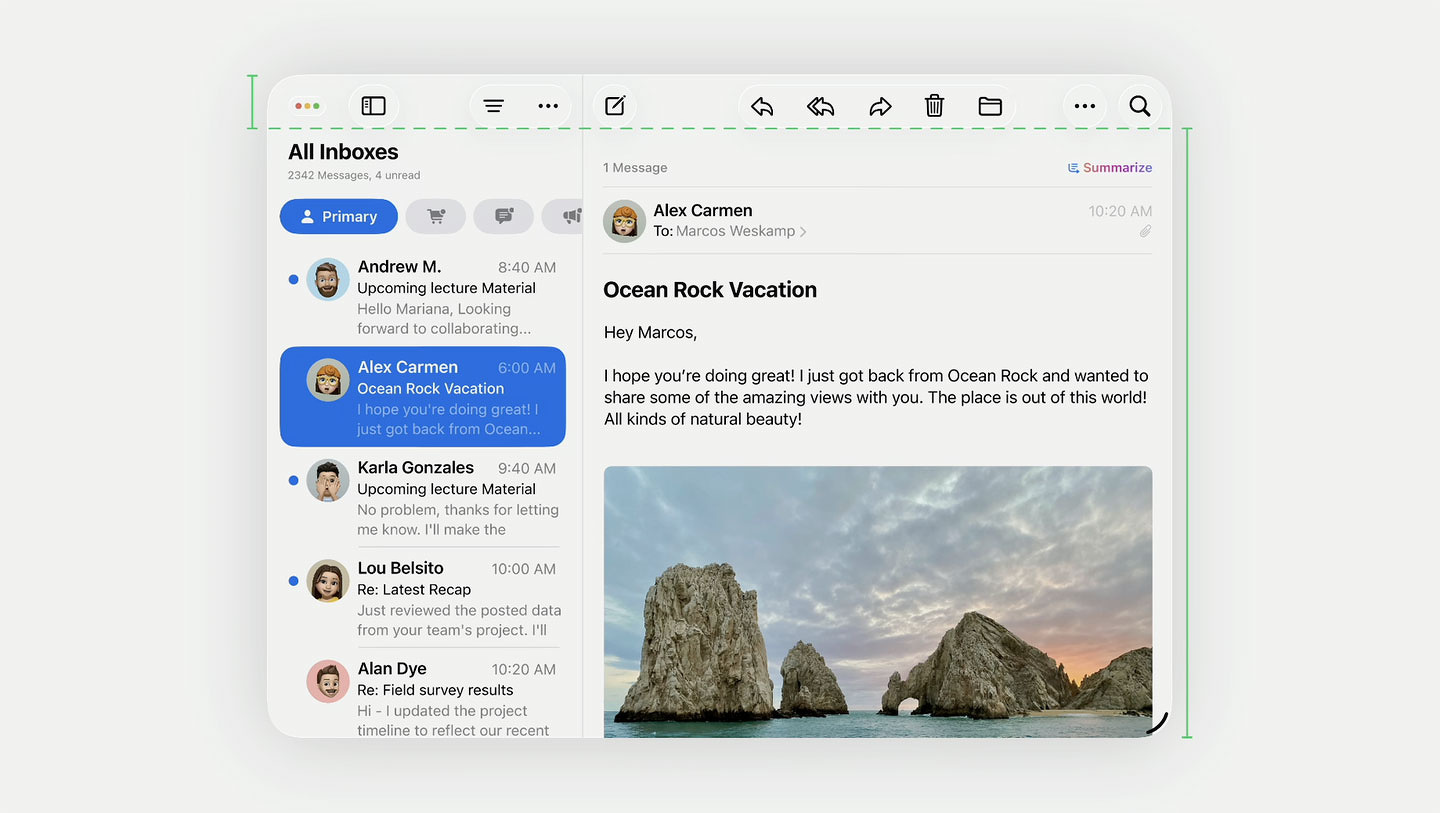
Task: Click Alan Dye avatar
Action: [x=328, y=681]
